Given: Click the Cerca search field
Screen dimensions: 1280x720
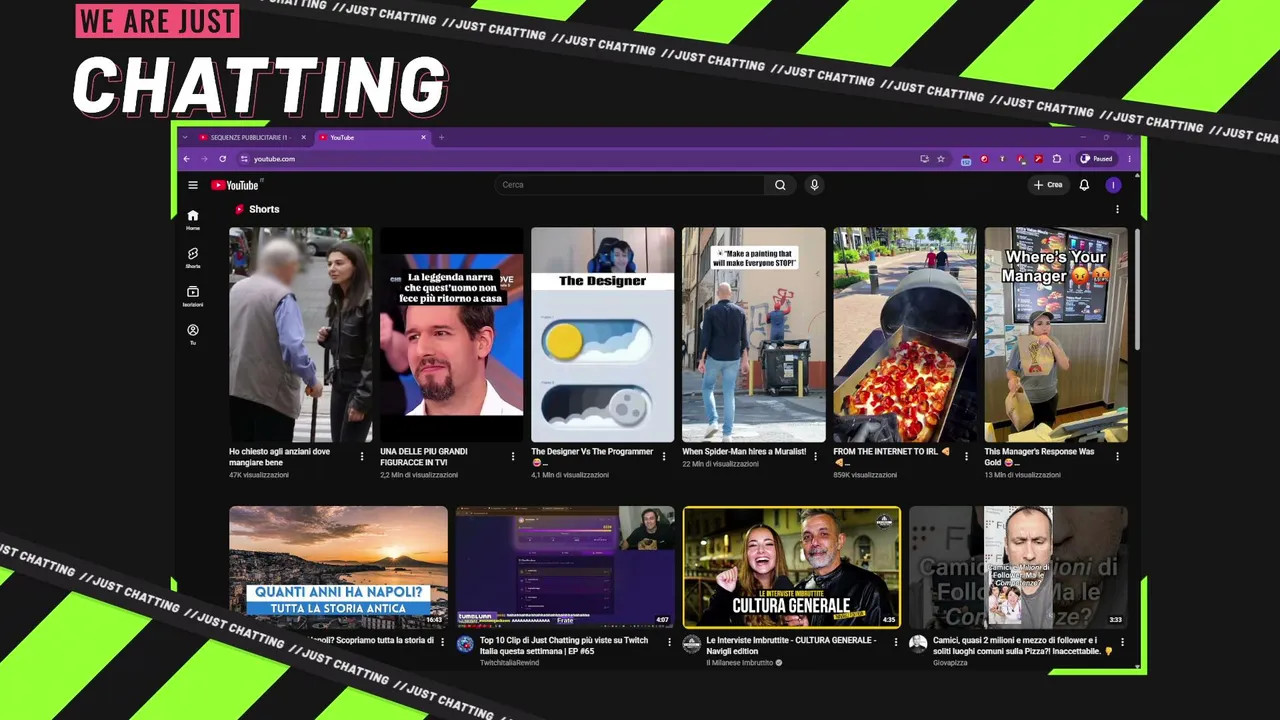Looking at the screenshot, I should point(630,185).
